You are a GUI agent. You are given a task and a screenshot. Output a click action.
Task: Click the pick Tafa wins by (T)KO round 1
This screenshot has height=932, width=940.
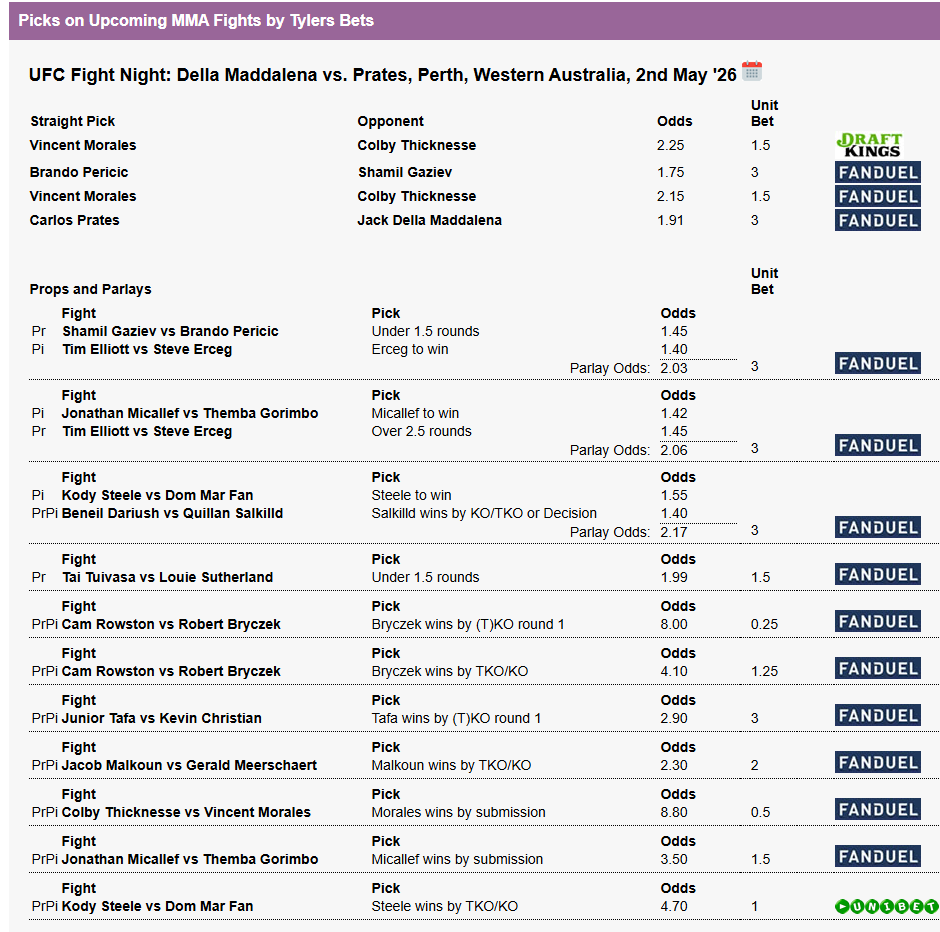[456, 718]
